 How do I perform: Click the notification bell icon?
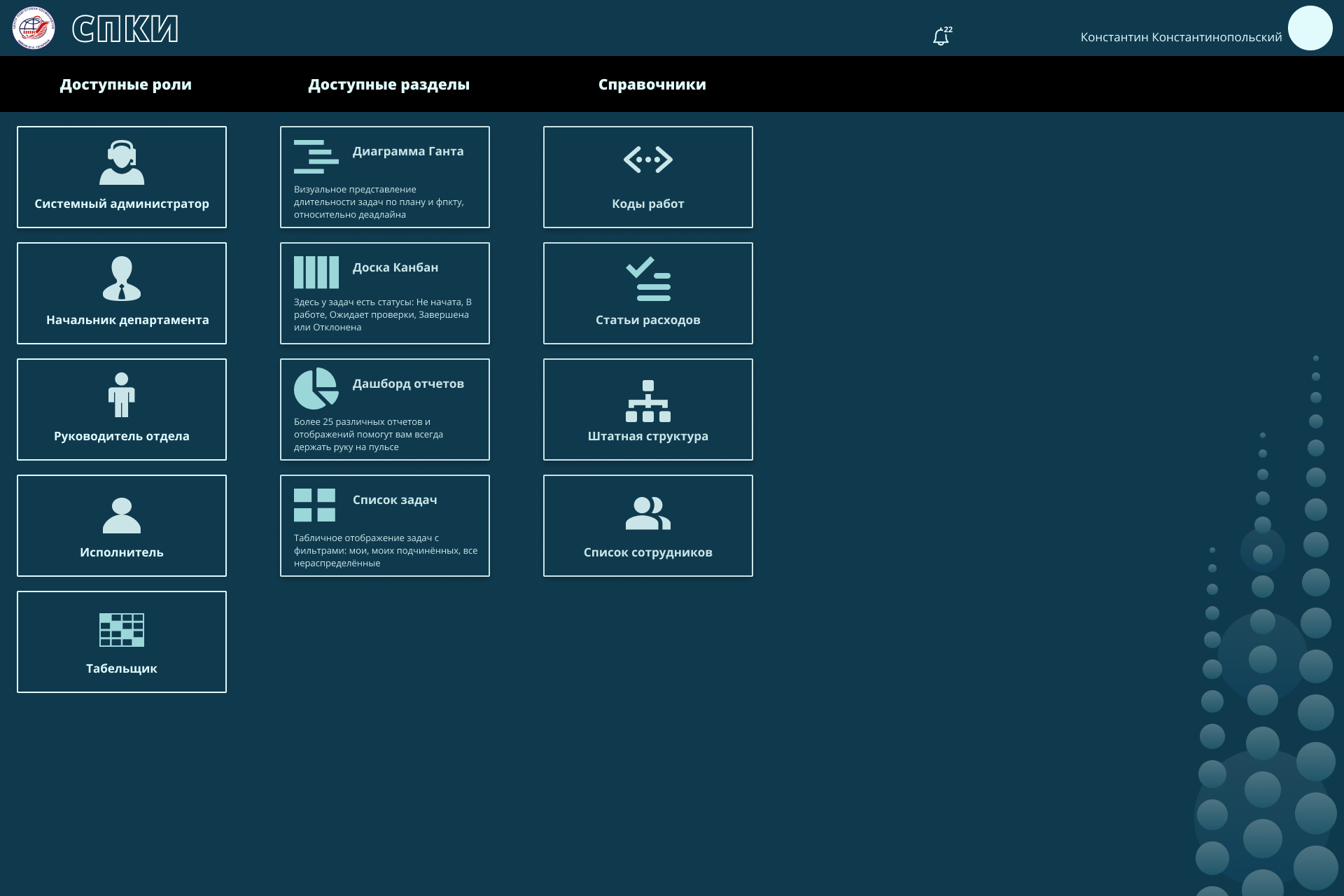tap(941, 36)
